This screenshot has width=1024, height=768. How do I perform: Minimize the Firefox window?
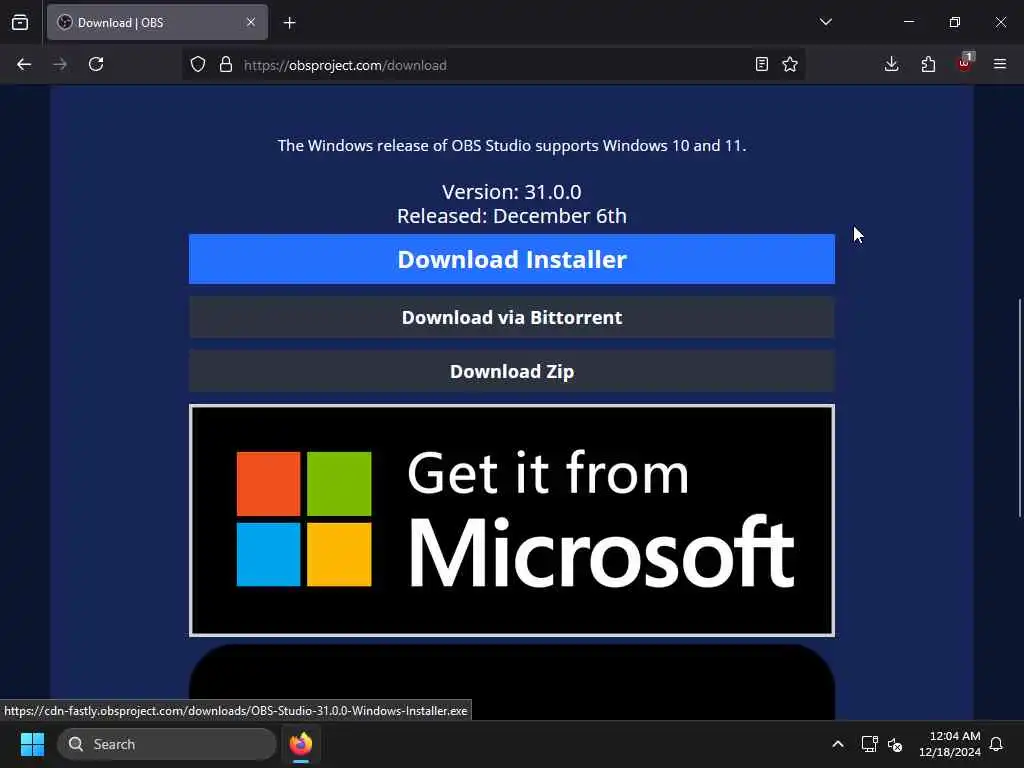(908, 22)
